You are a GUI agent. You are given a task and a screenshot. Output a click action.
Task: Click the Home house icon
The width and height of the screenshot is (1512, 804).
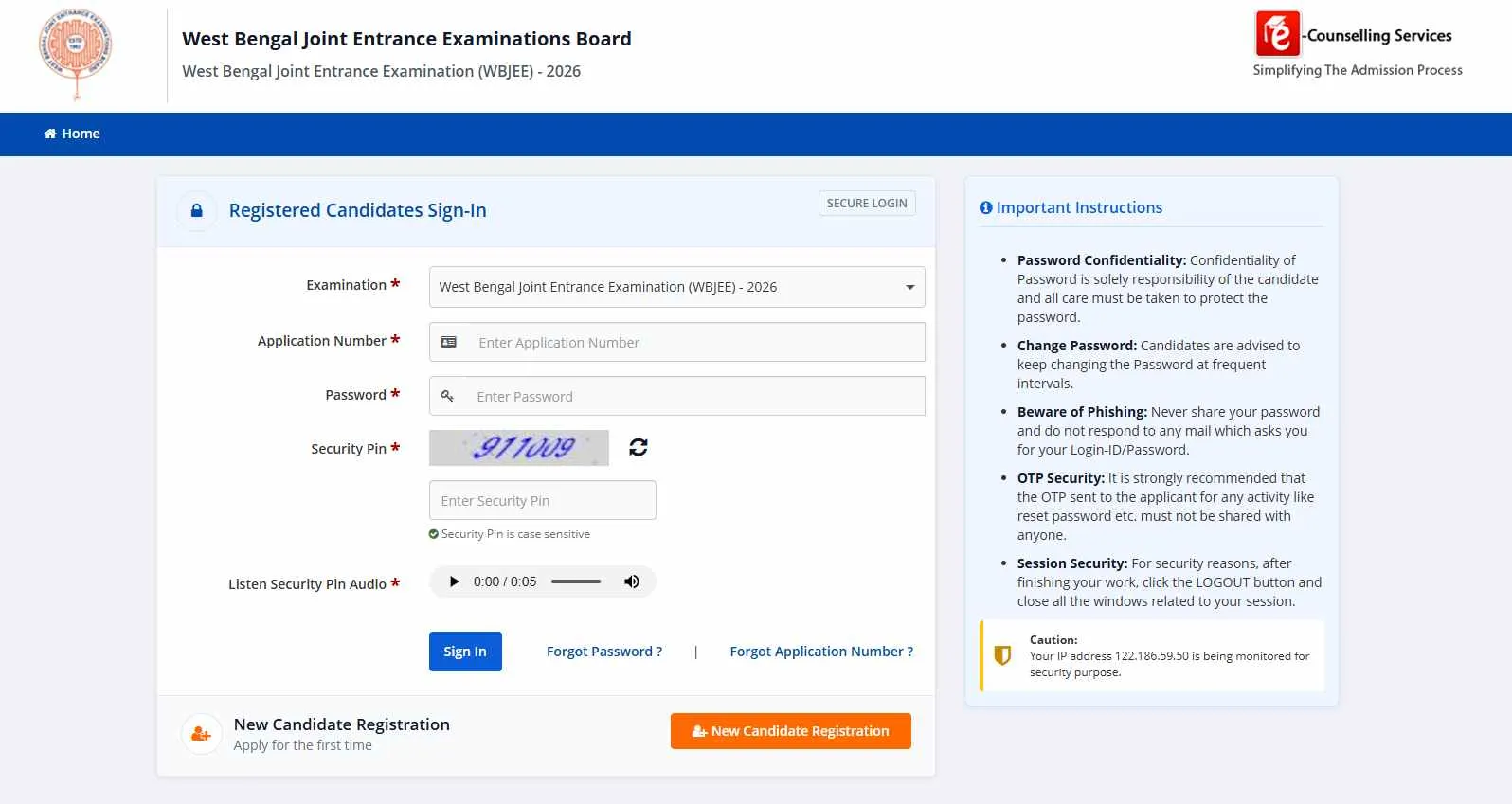coord(50,134)
